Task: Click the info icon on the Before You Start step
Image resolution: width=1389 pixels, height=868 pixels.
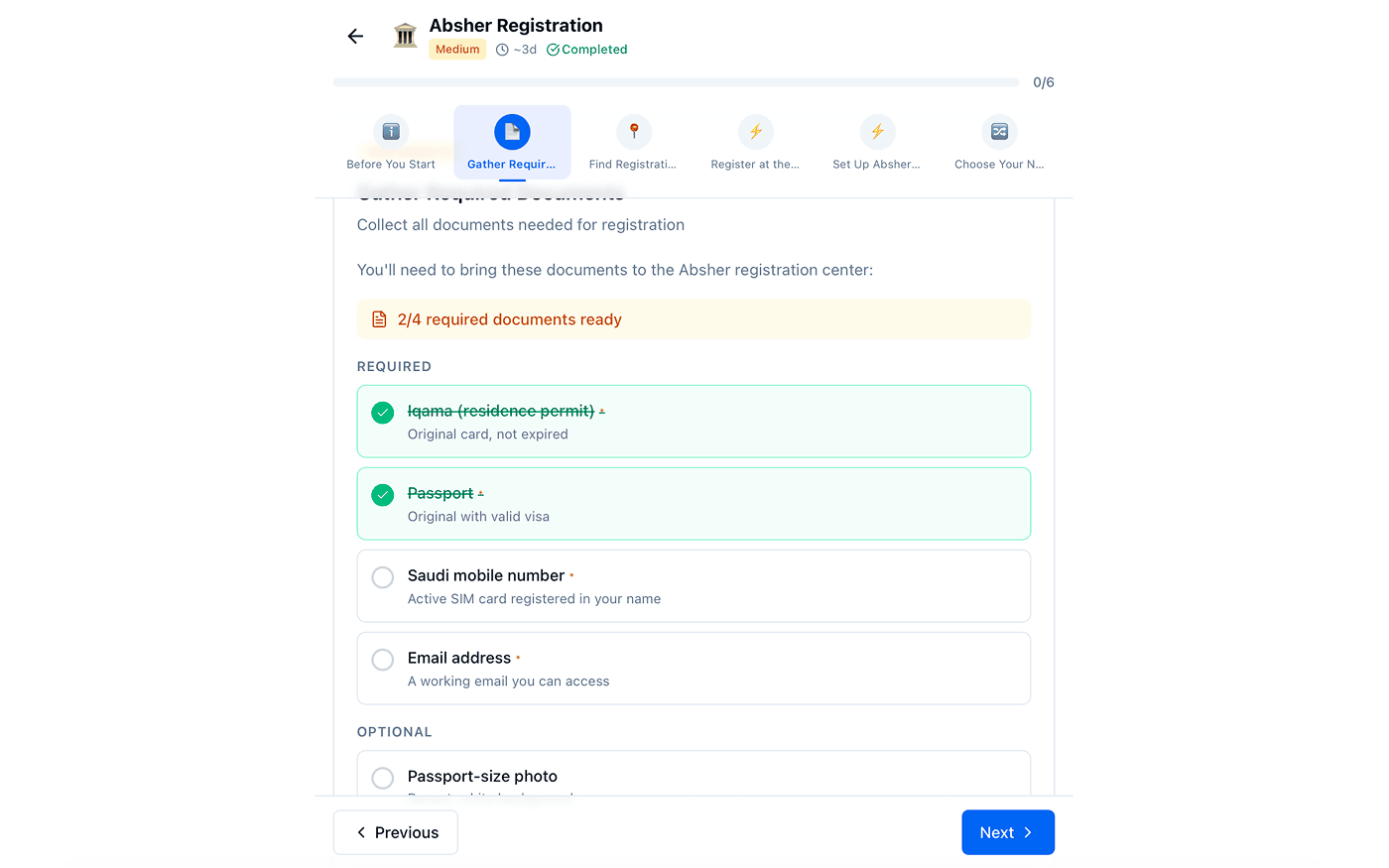Action: [x=391, y=130]
